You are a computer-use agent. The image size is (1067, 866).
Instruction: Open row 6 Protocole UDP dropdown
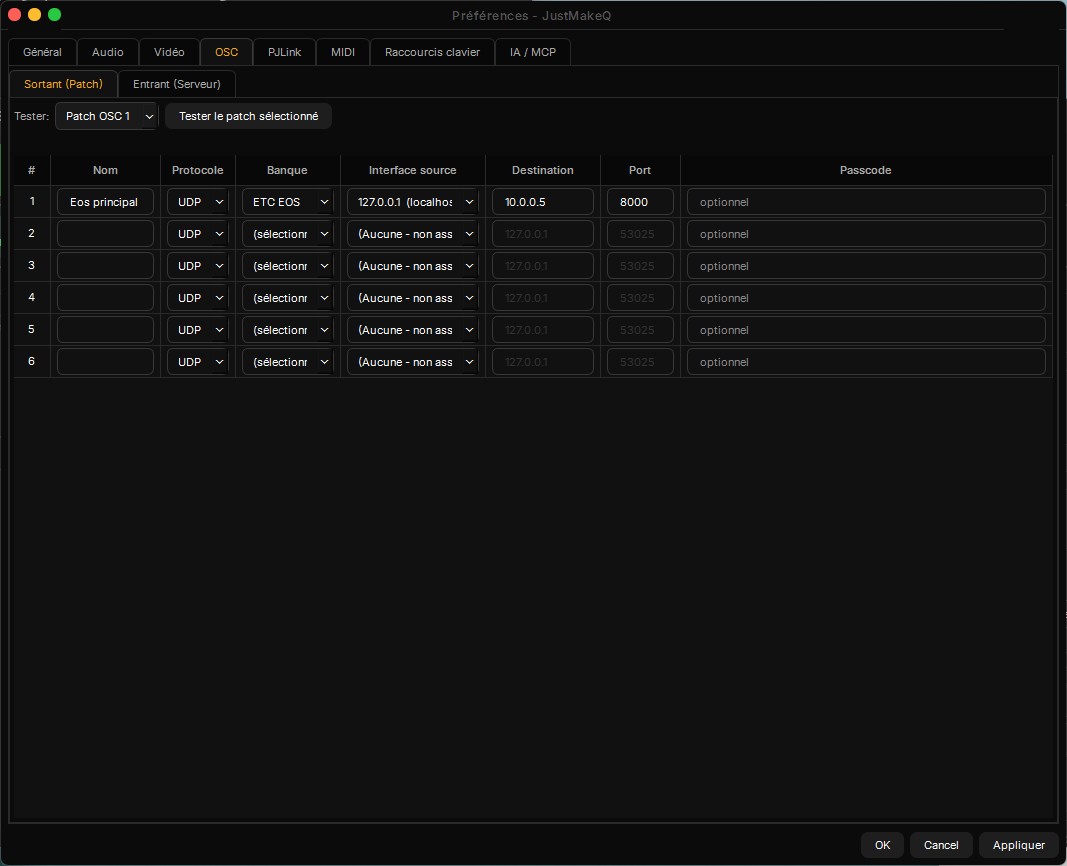pyautogui.click(x=197, y=362)
